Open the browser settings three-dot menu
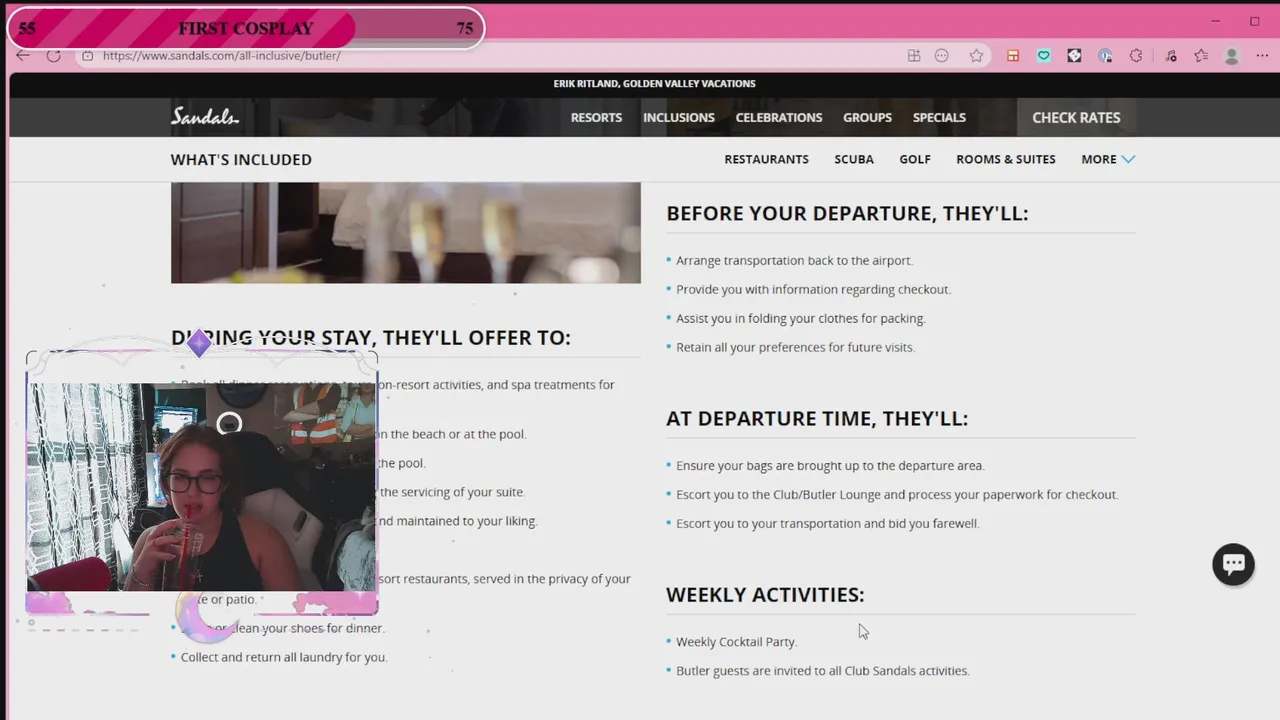The image size is (1280, 720). pyautogui.click(x=1262, y=56)
